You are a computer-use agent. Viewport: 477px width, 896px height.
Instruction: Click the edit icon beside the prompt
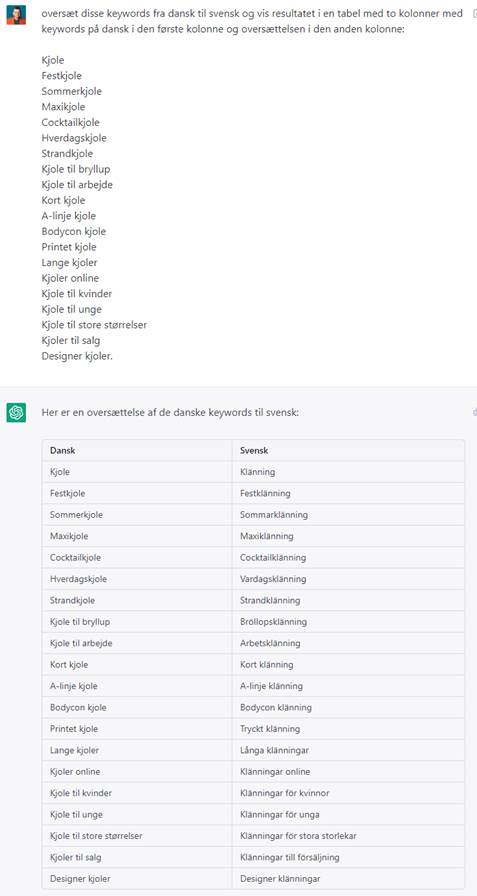474,14
